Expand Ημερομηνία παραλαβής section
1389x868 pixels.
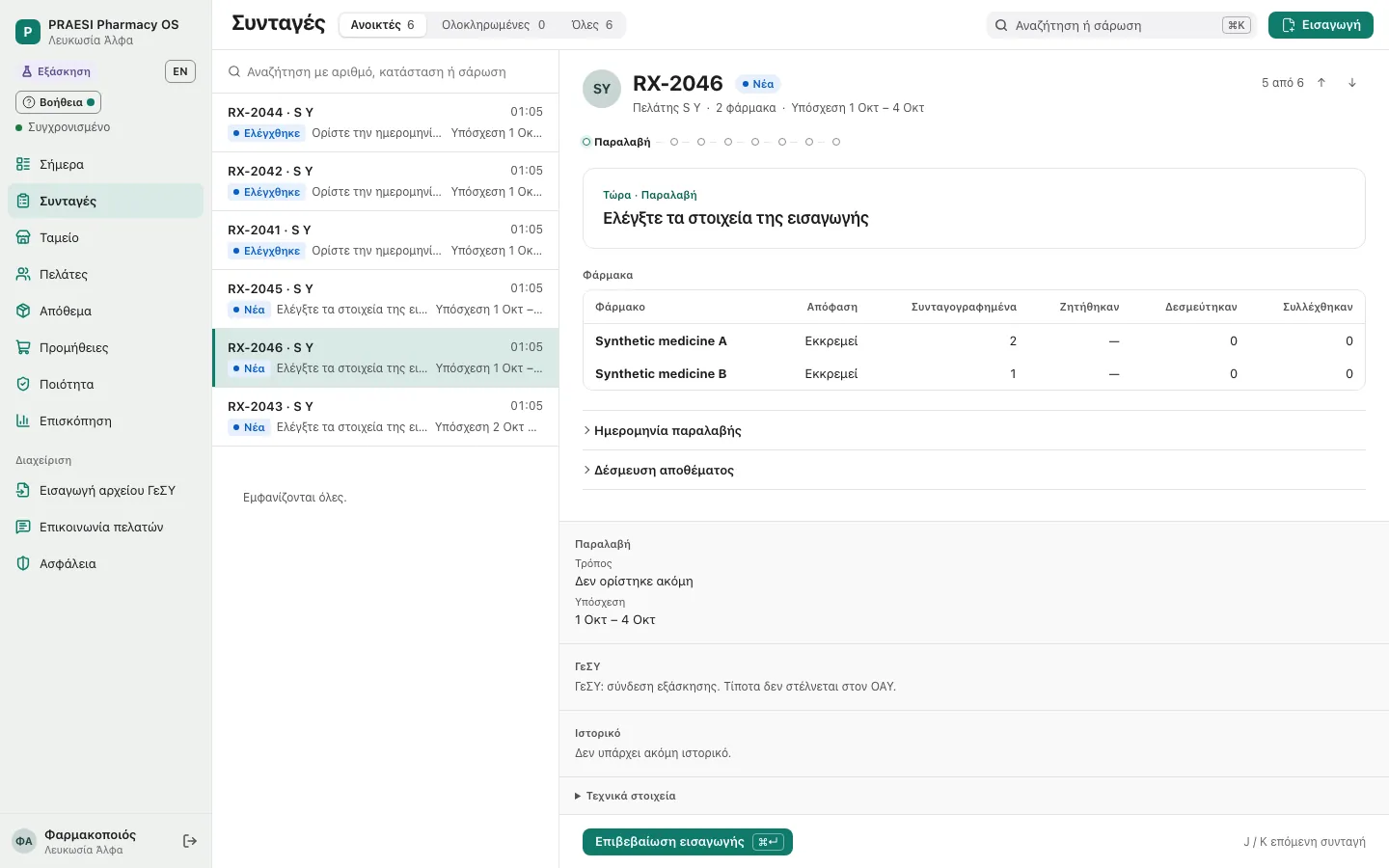tap(974, 430)
